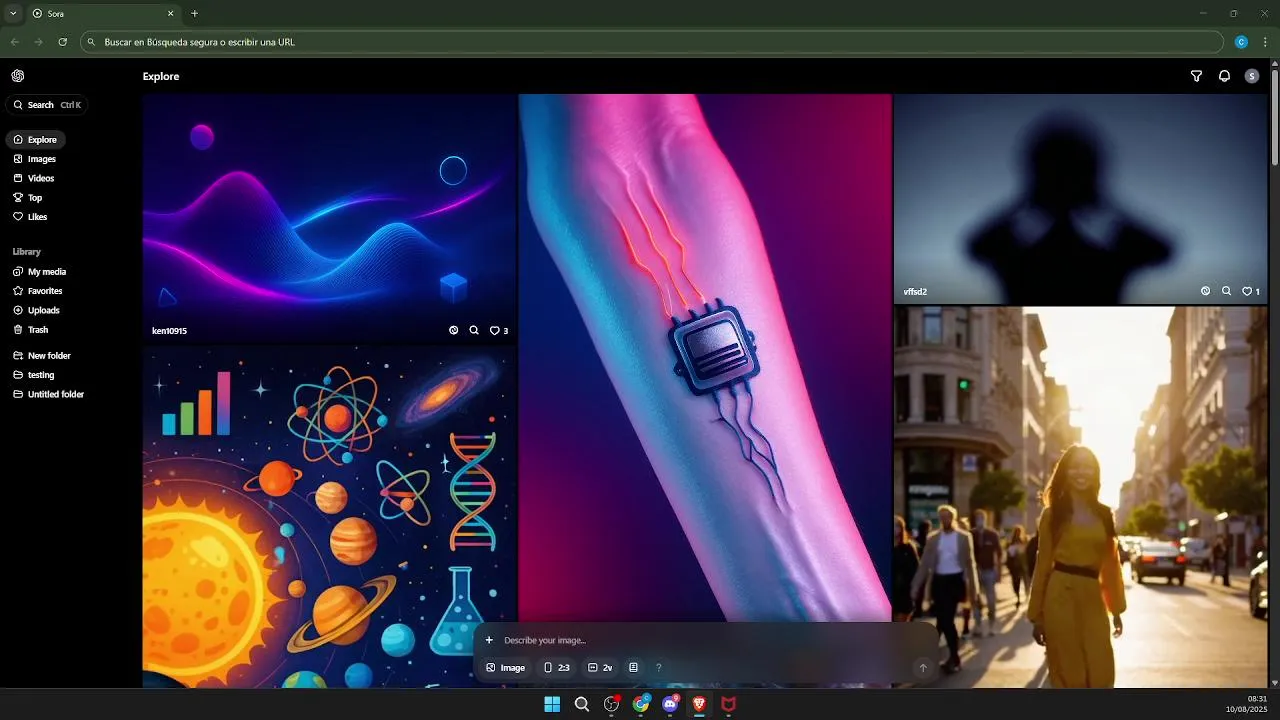Open the 2:3 aspect ratio dropdown

(x=556, y=668)
